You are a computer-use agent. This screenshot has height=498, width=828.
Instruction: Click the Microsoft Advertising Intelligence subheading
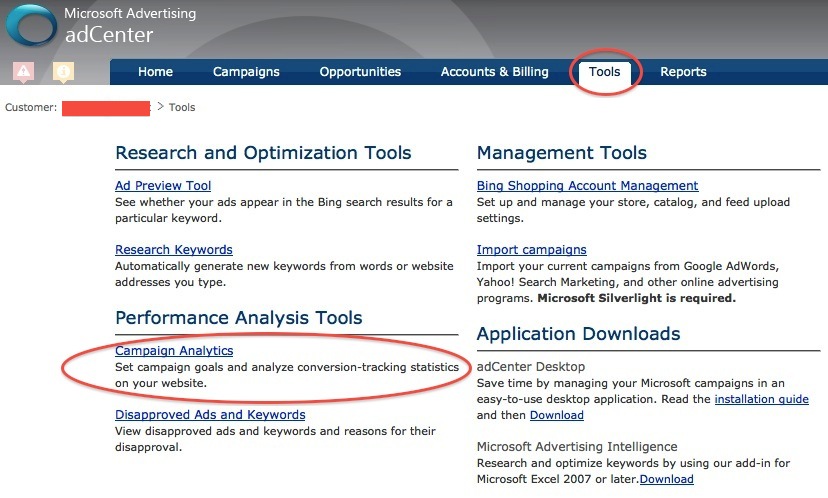577,447
